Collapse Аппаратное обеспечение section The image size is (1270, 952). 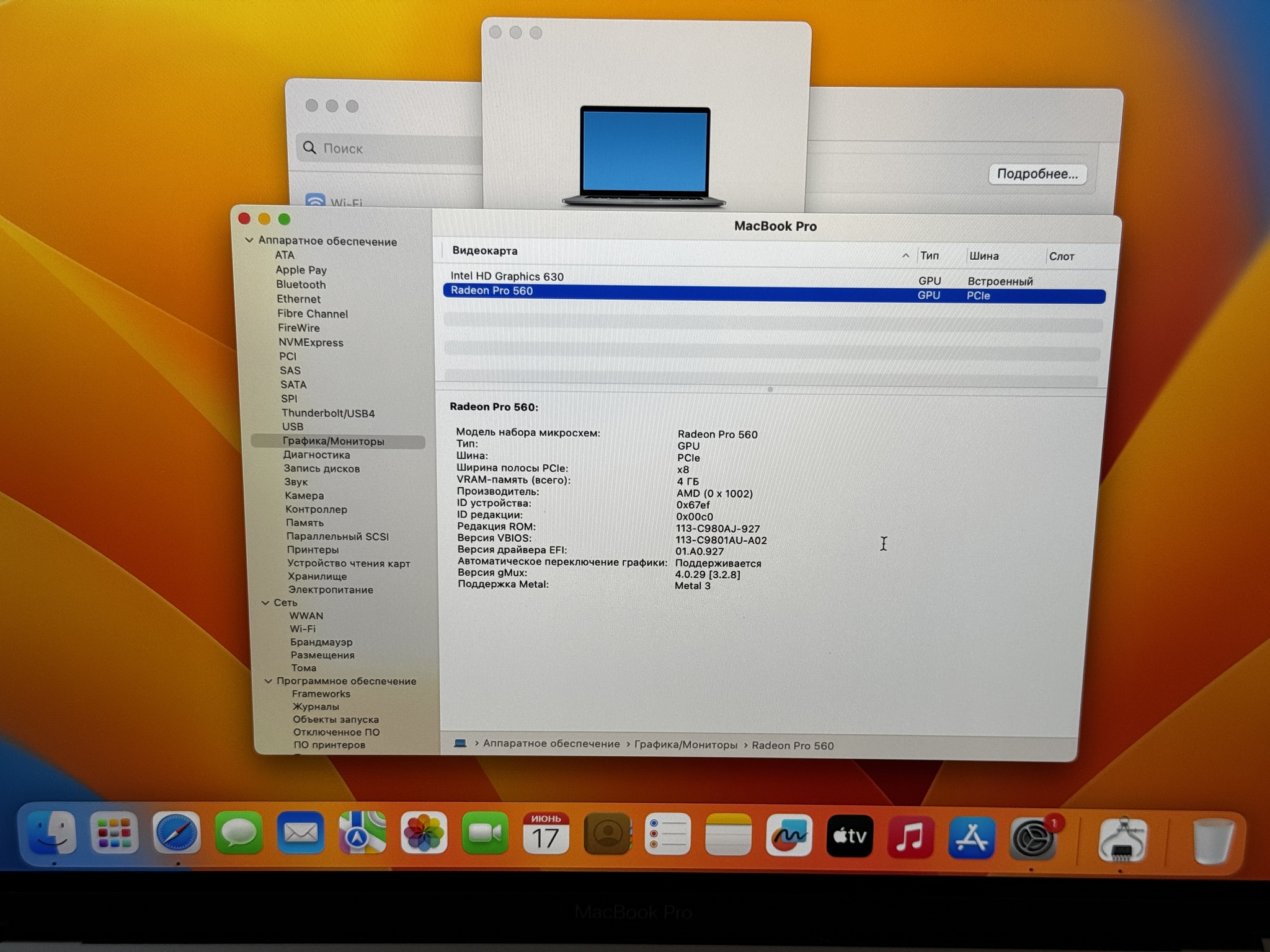(x=249, y=240)
